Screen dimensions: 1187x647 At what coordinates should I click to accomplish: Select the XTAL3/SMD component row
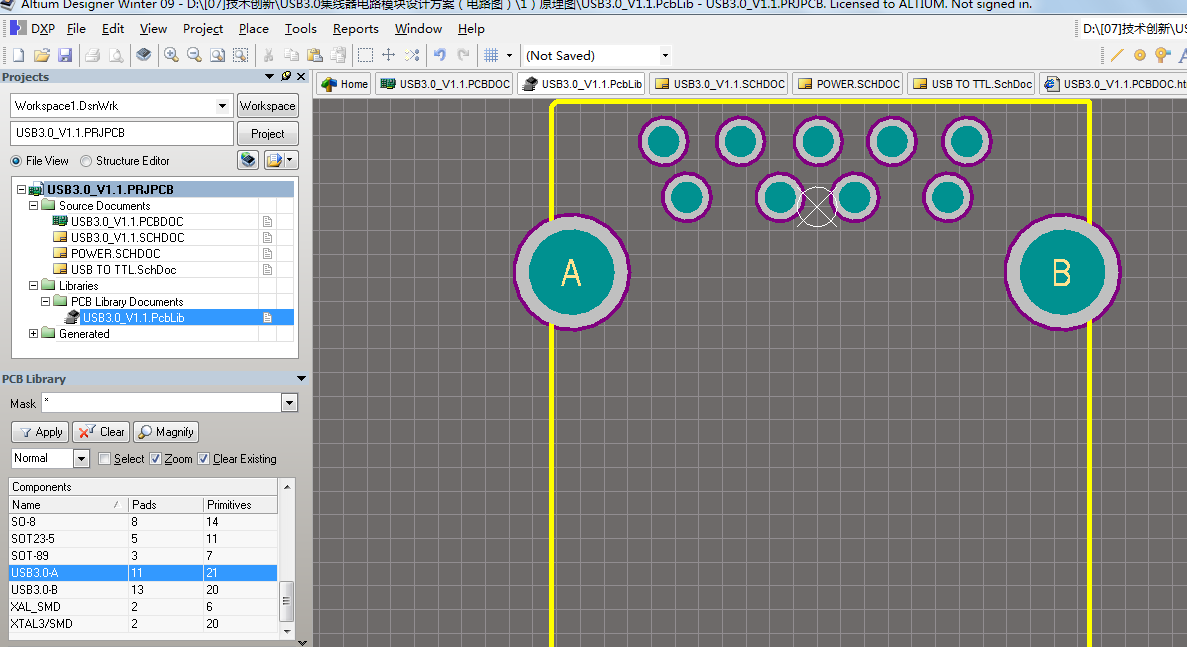[x=143, y=624]
